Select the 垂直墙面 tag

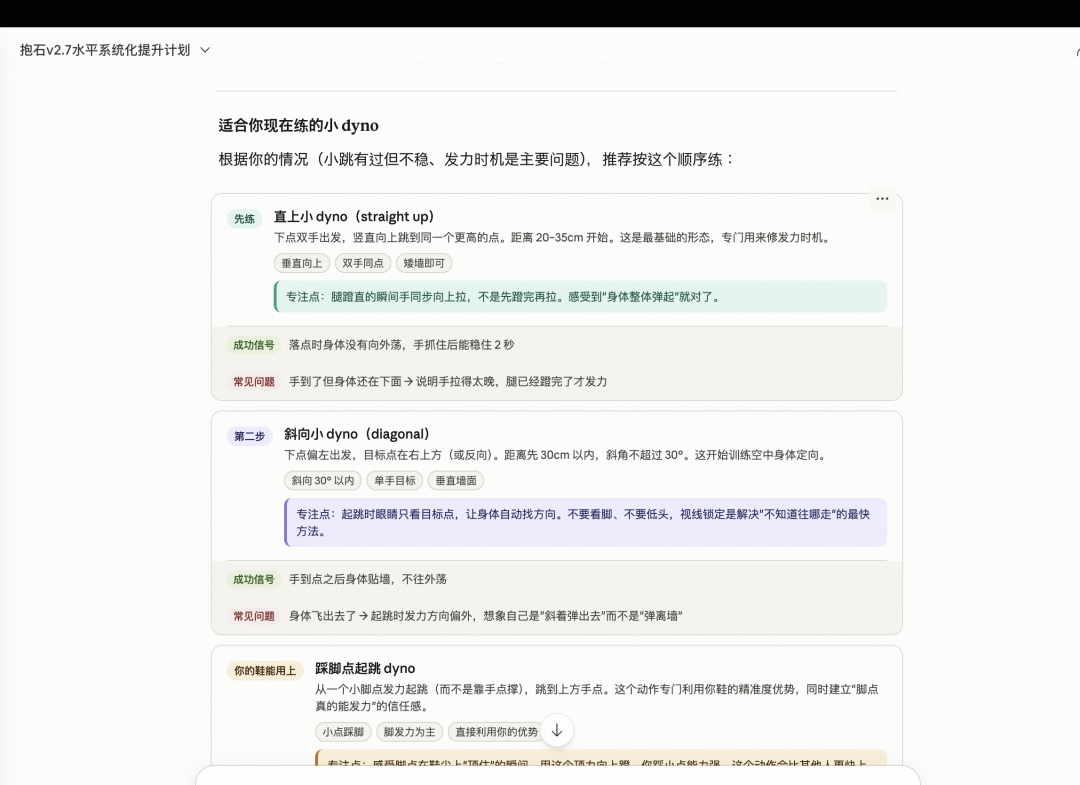click(x=456, y=481)
